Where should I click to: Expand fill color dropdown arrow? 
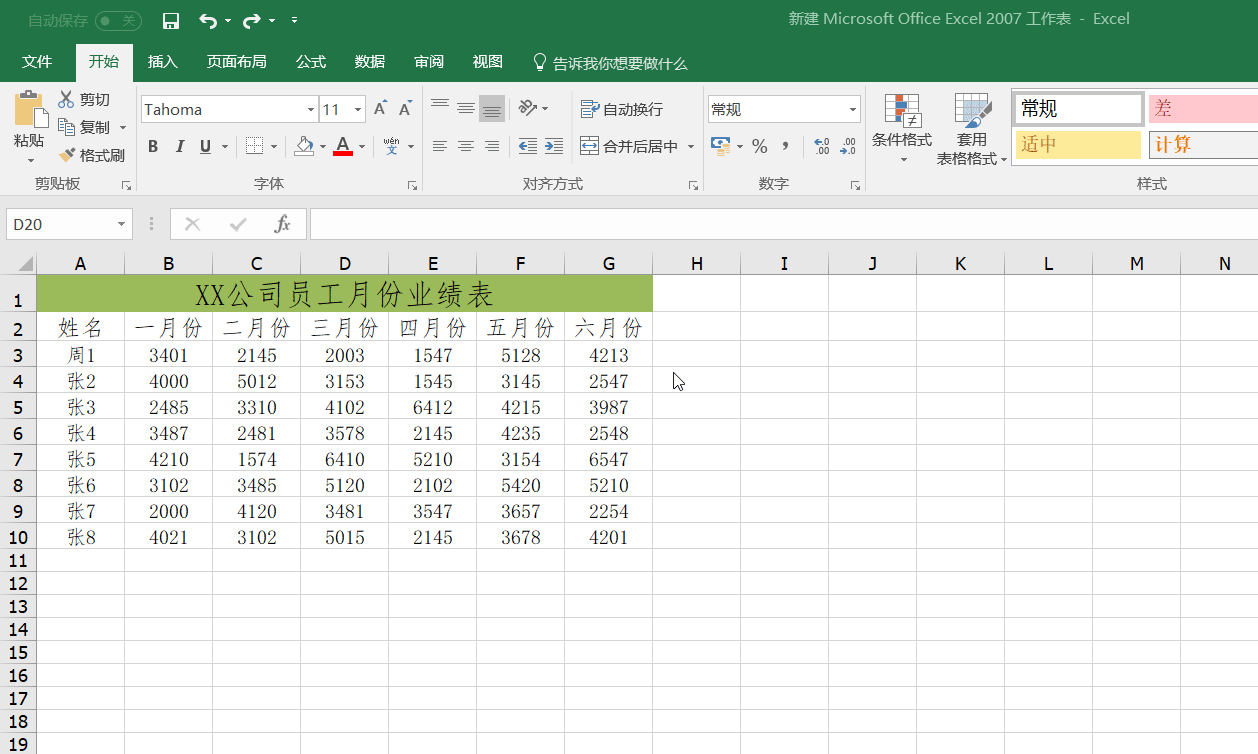(x=322, y=147)
